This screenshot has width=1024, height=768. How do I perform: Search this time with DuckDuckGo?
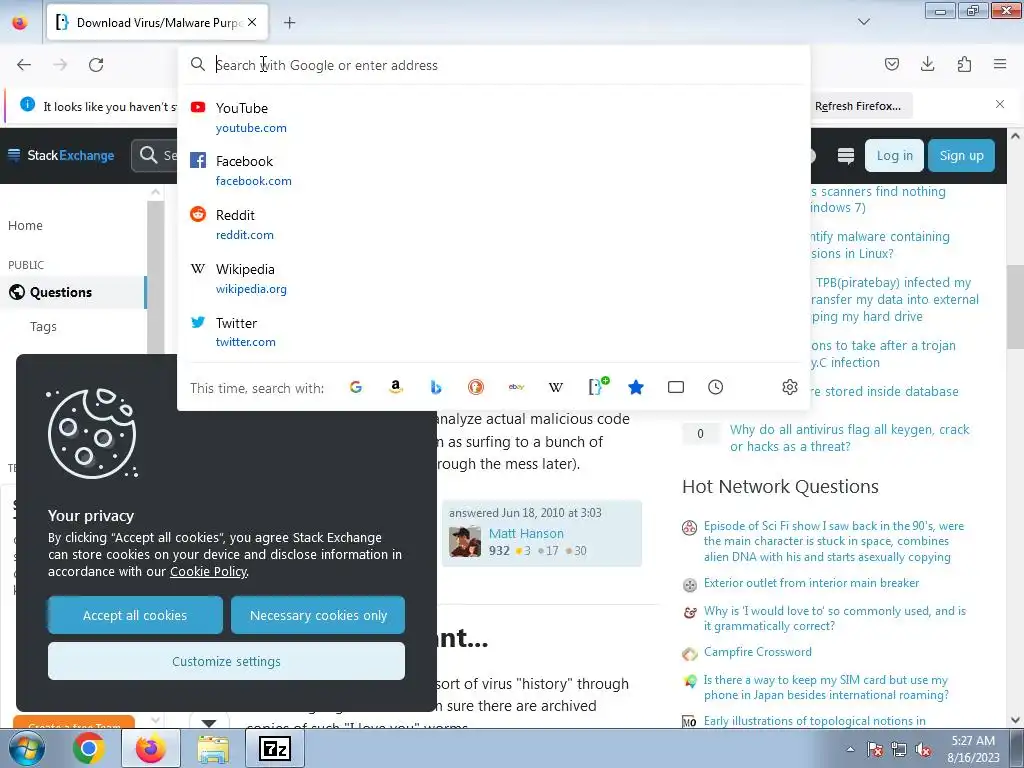click(475, 387)
